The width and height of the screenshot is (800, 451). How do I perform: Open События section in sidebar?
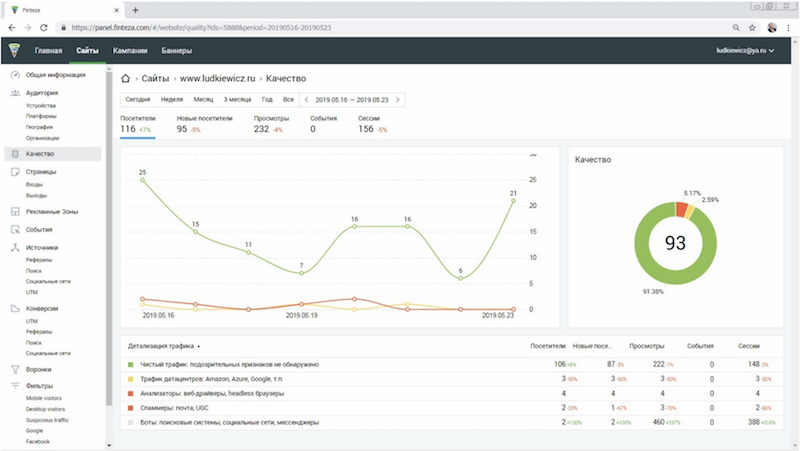pos(40,229)
